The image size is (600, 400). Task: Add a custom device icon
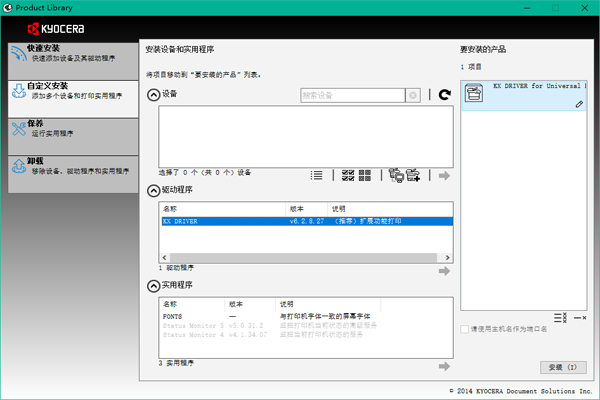click(x=413, y=175)
